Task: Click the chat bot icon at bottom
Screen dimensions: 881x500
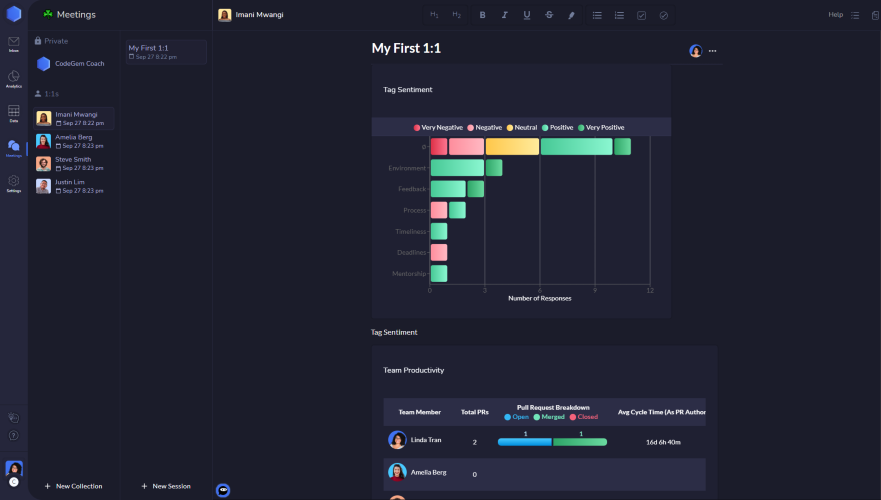Action: (x=223, y=490)
